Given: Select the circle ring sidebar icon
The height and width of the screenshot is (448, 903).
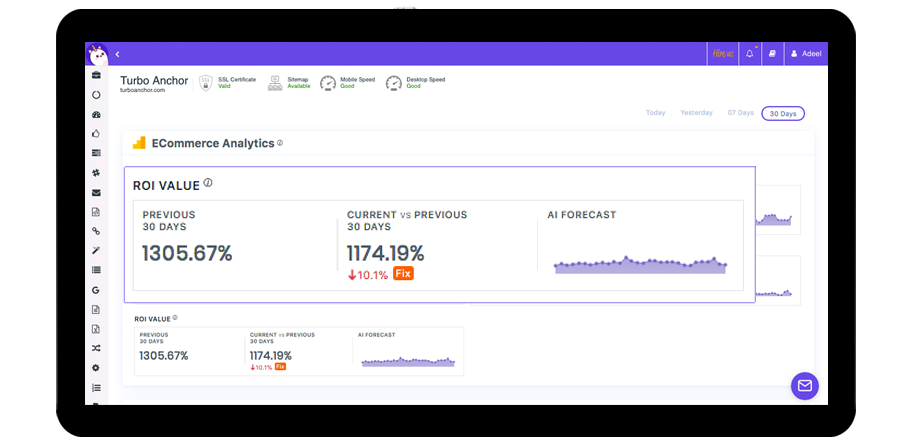Looking at the screenshot, I should click(x=96, y=95).
